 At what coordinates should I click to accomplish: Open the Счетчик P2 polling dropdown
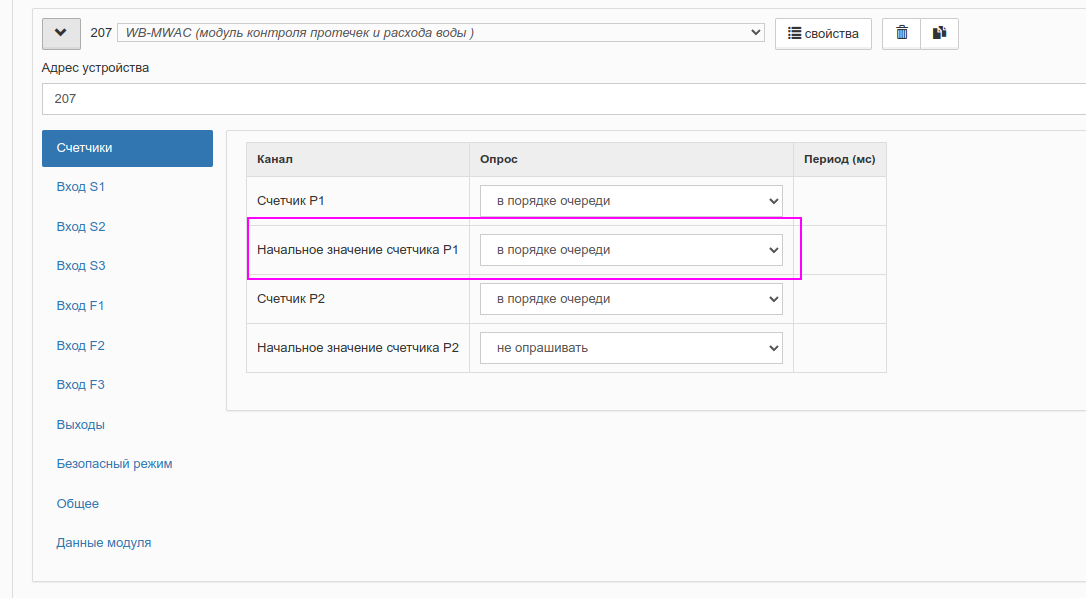(631, 299)
